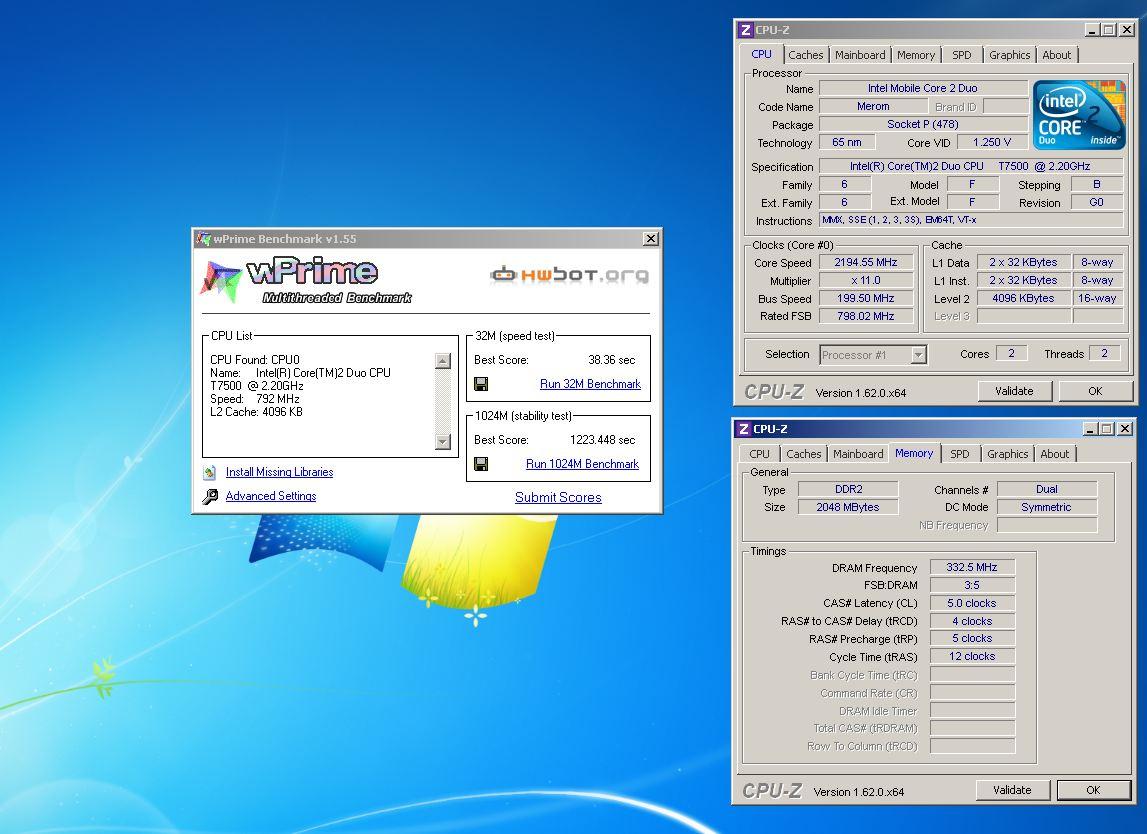Open About tab in lower CPU-Z window

(x=1054, y=454)
